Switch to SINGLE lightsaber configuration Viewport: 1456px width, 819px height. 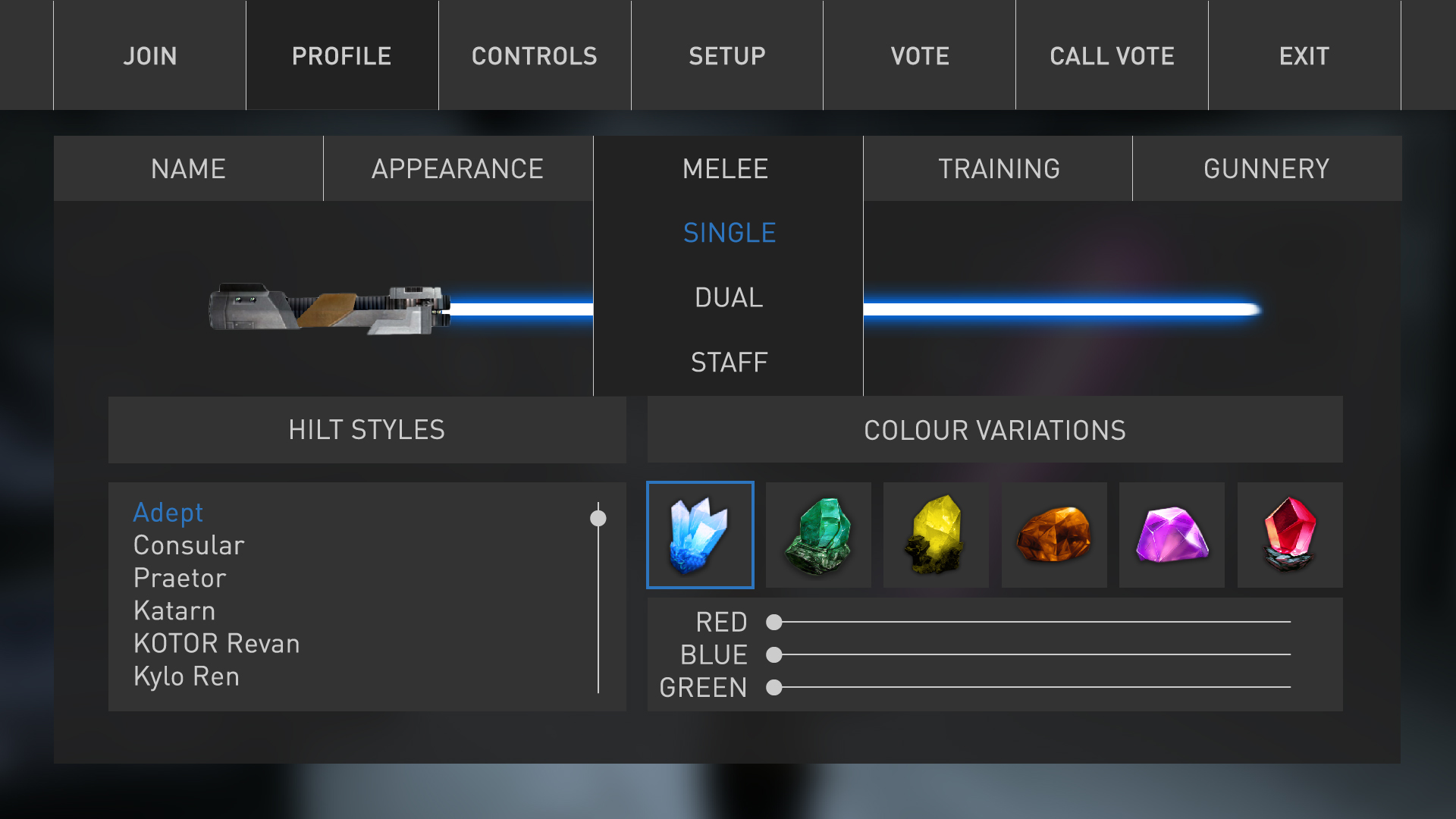click(x=729, y=231)
